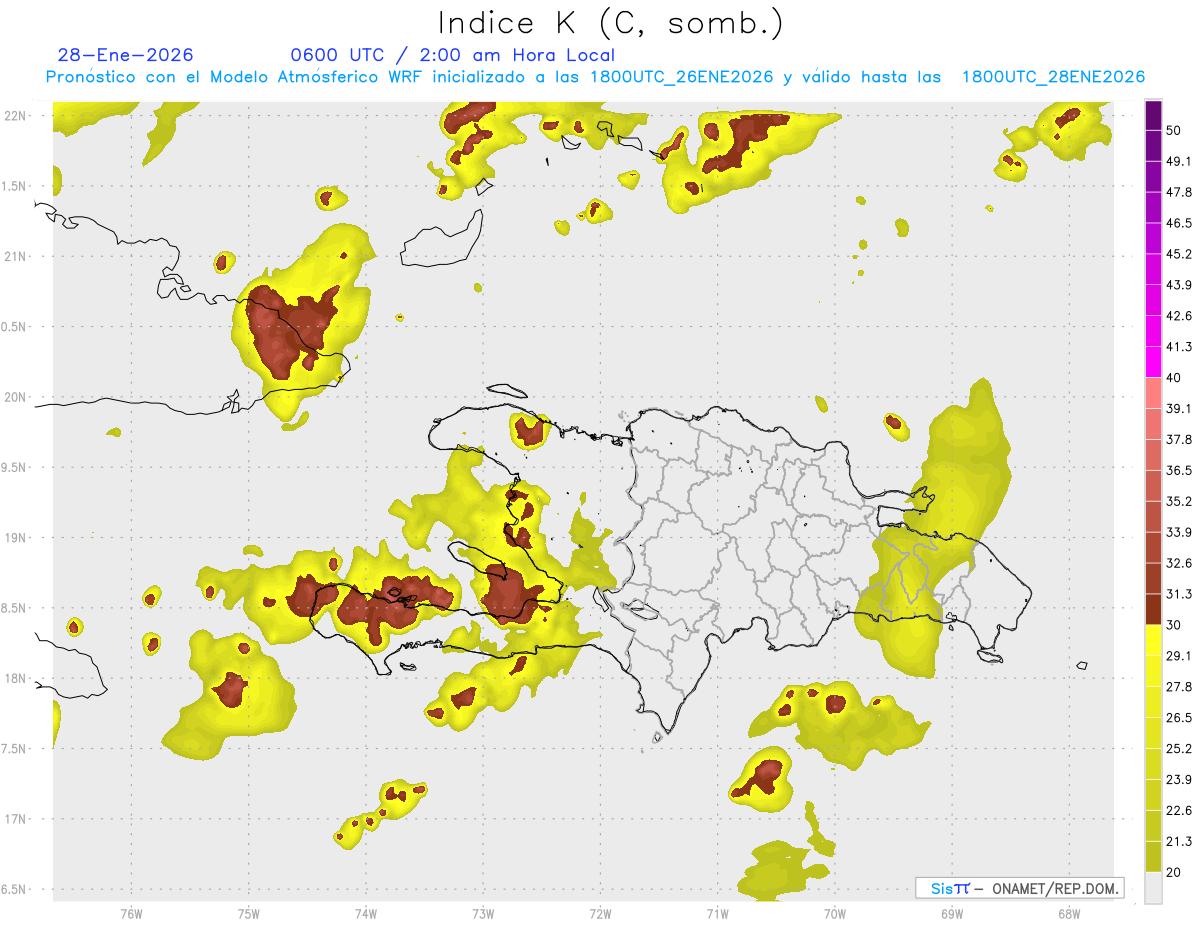Viewport: 1200px width, 927px height.
Task: Click latitude axis label '19N'
Action: (x=15, y=538)
